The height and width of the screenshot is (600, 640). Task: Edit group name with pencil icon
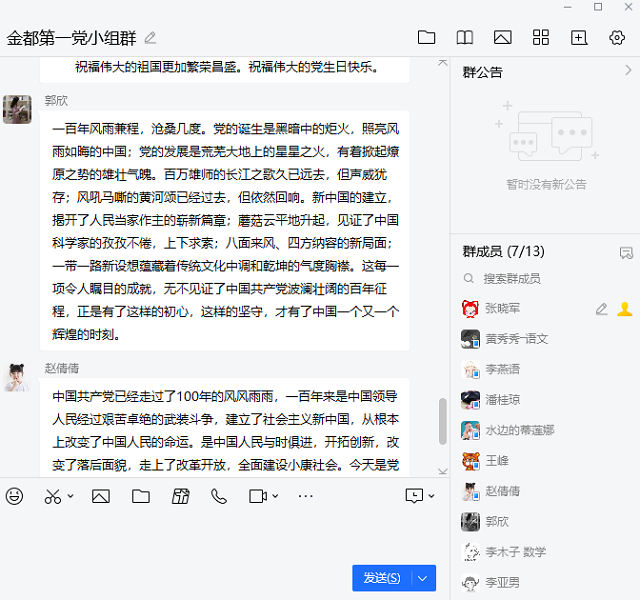point(151,38)
